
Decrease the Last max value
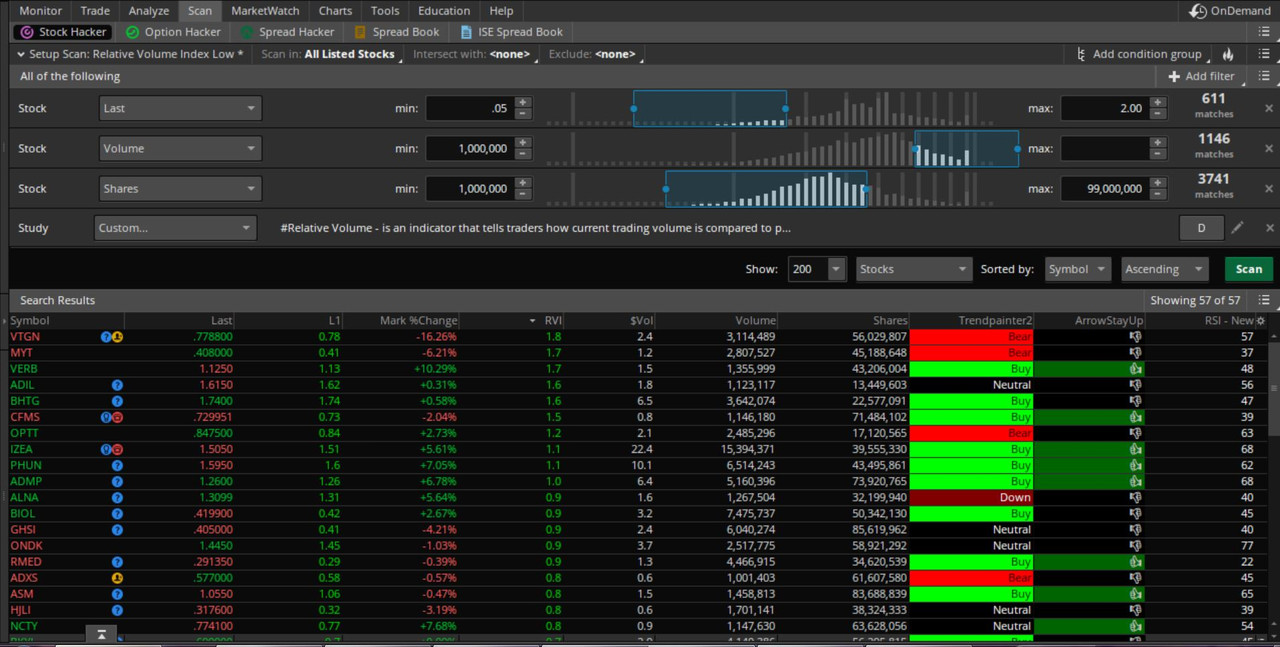point(1158,114)
